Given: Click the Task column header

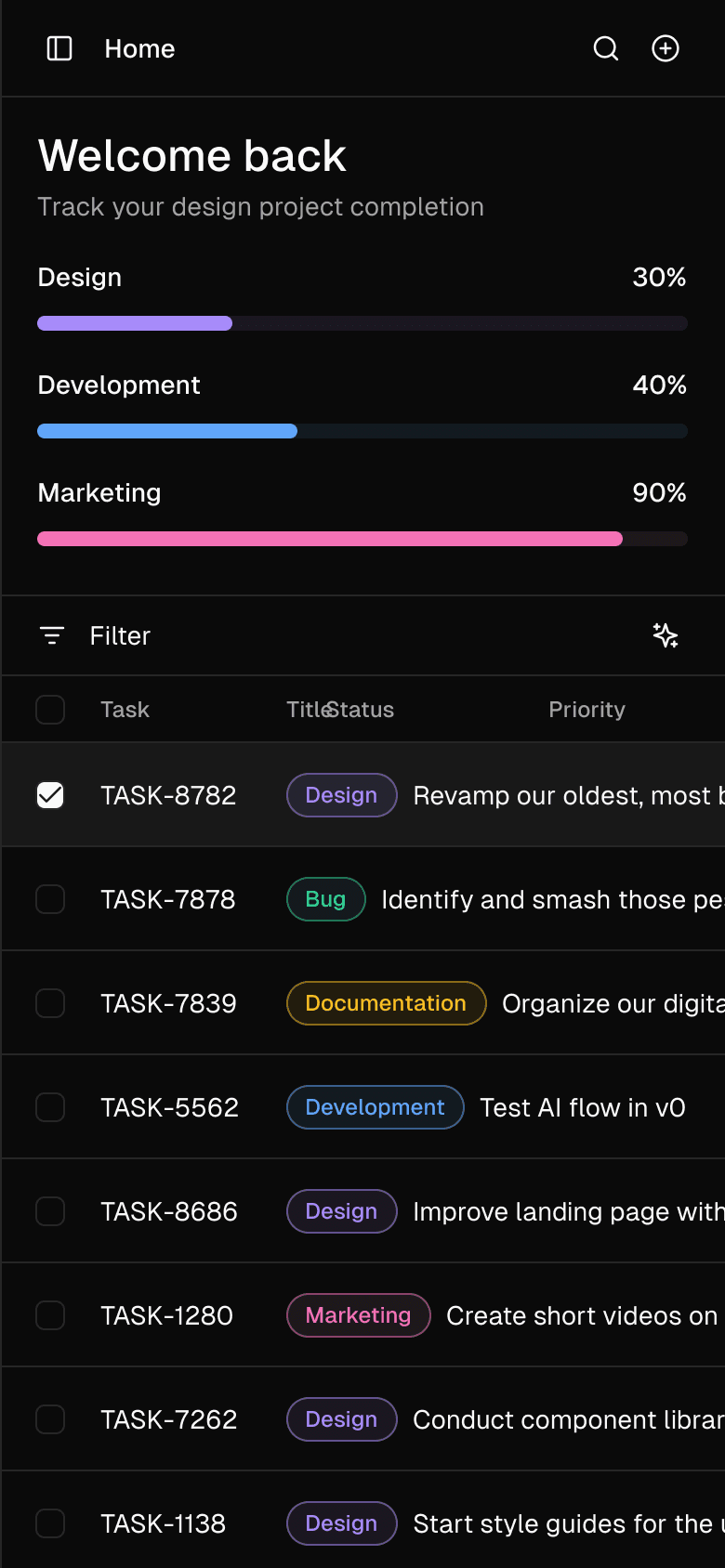Looking at the screenshot, I should (125, 710).
